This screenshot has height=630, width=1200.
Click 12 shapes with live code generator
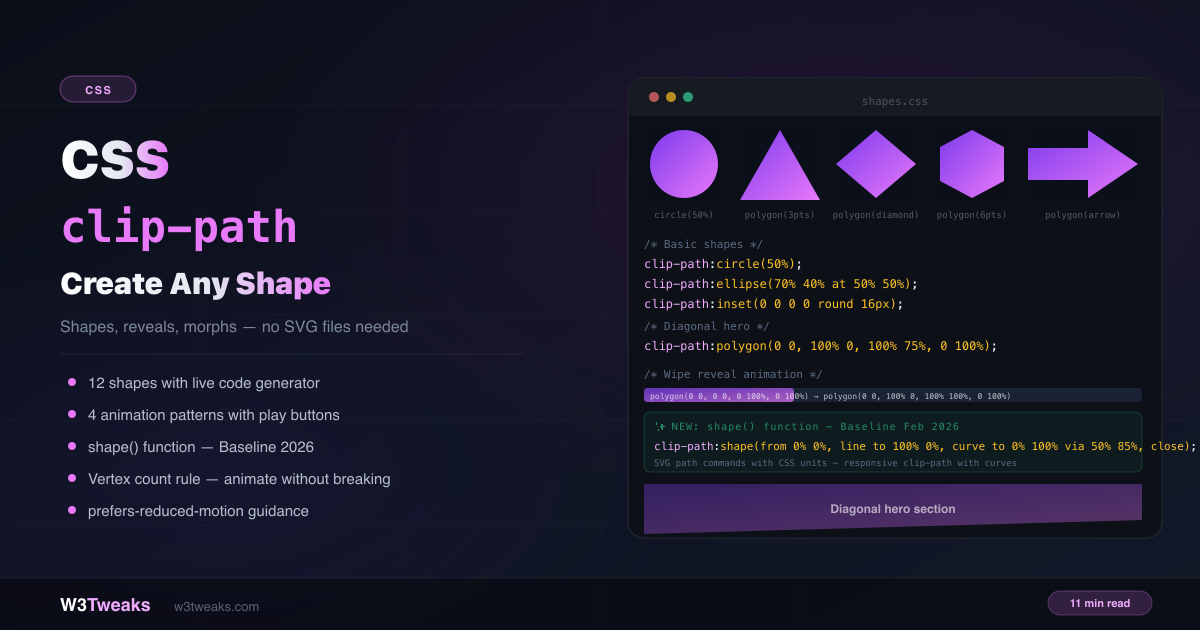(204, 383)
